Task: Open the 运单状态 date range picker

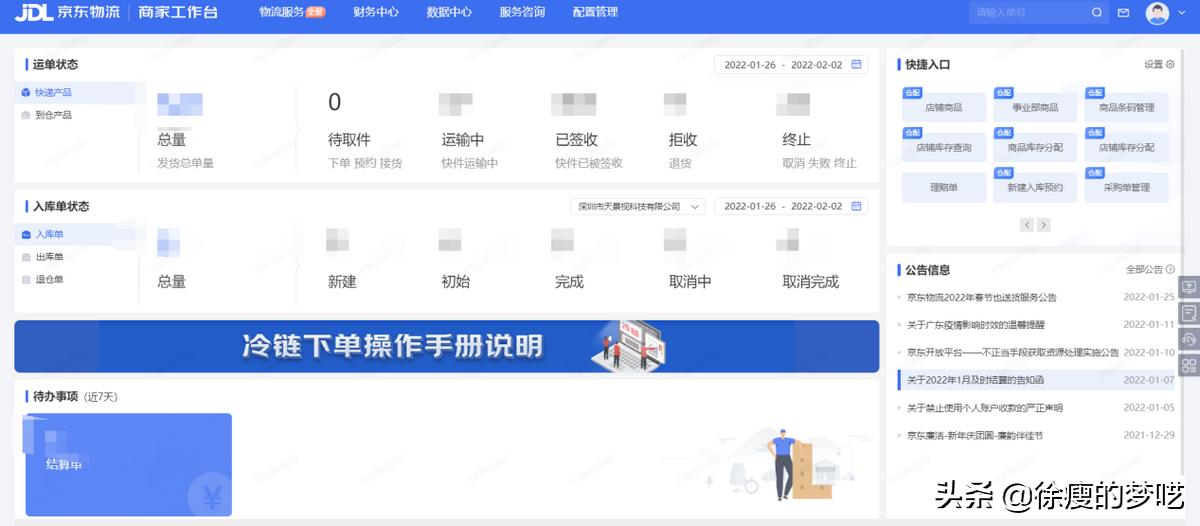Action: (x=790, y=65)
